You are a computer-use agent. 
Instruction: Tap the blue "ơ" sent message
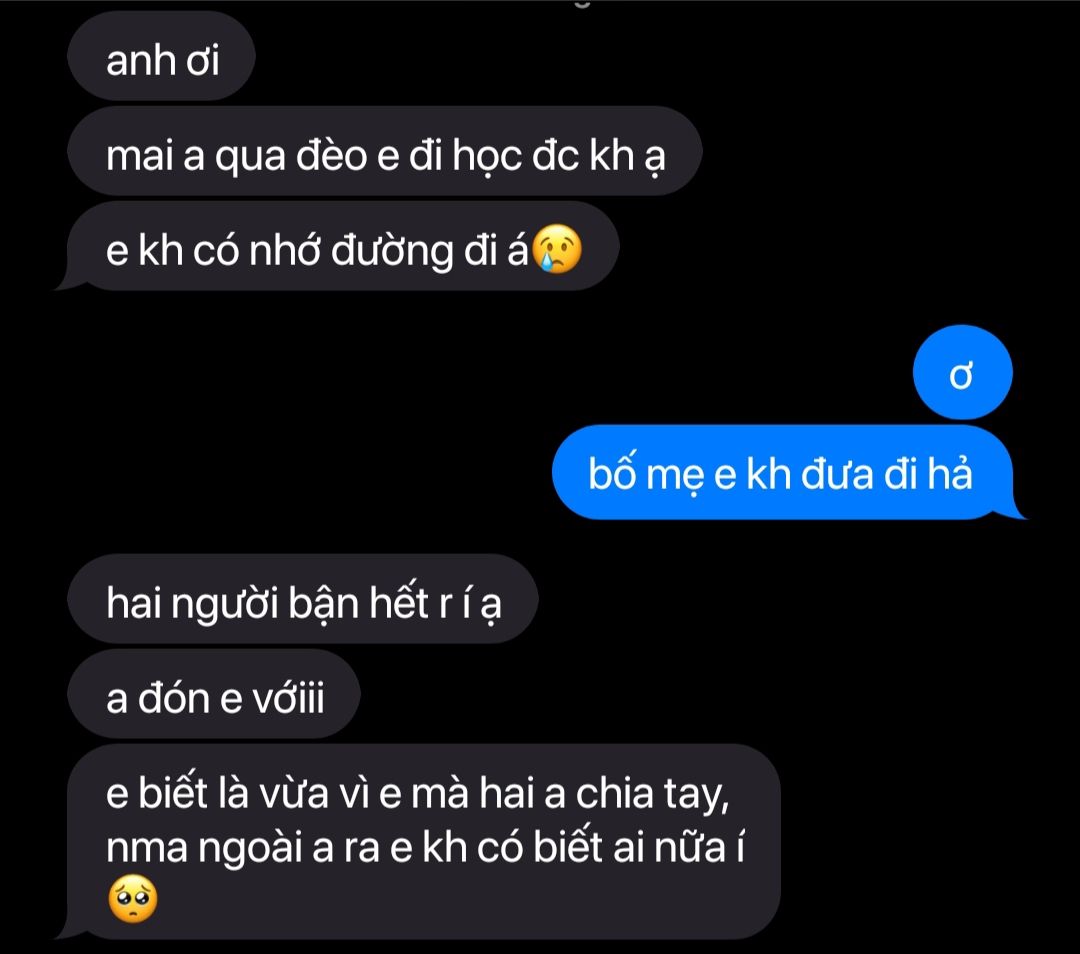[x=962, y=373]
